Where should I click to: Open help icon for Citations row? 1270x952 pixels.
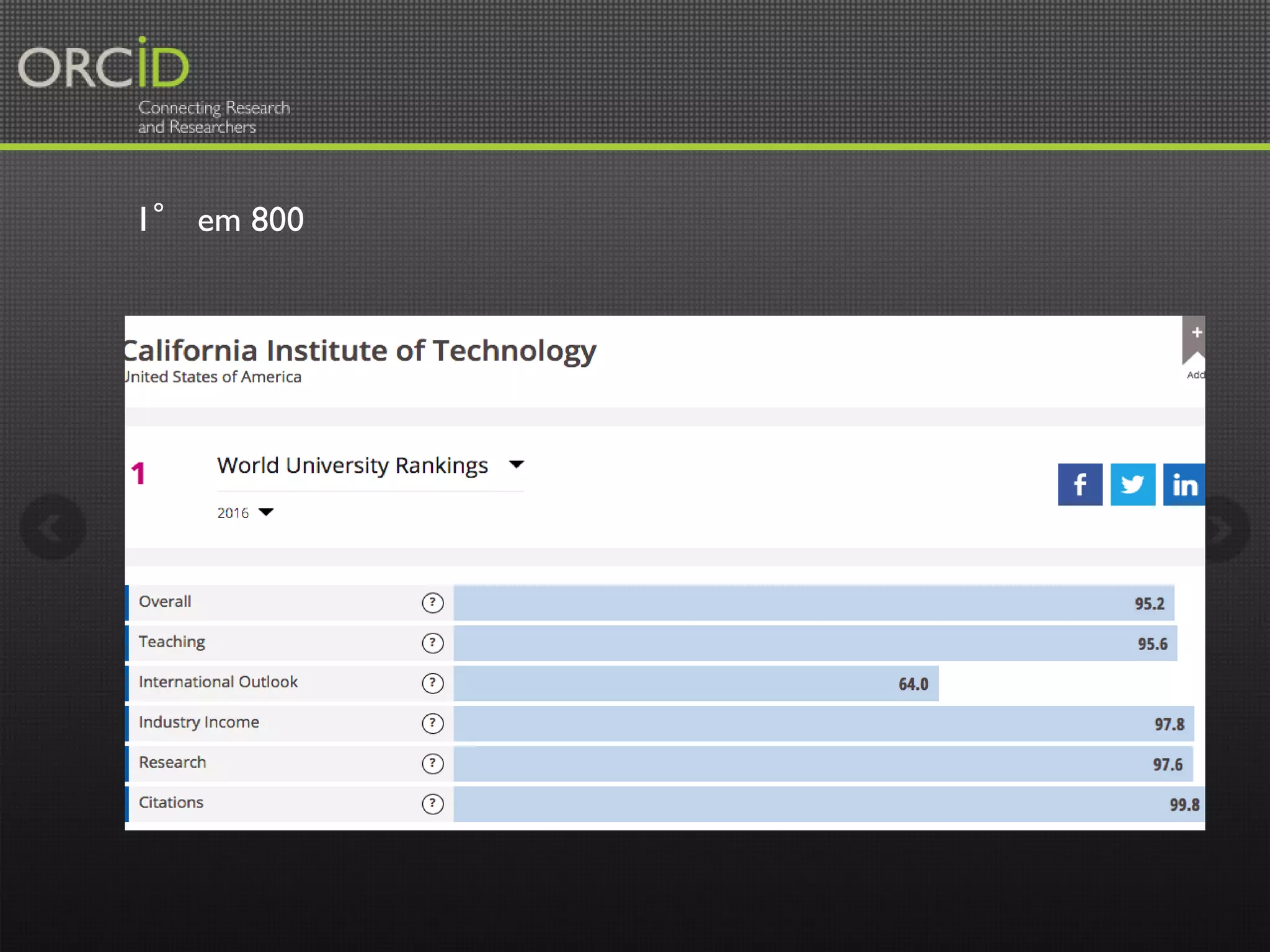433,804
